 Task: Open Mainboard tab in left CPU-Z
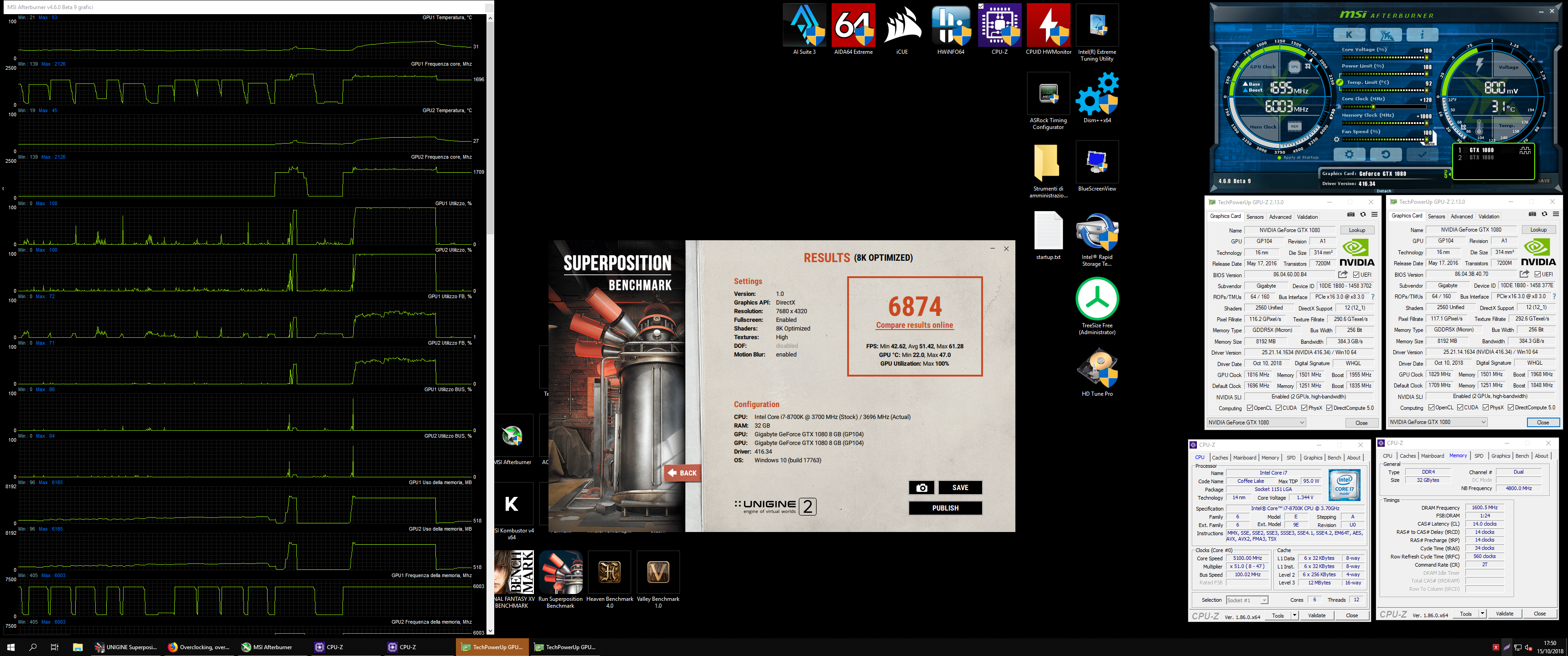click(x=1245, y=458)
